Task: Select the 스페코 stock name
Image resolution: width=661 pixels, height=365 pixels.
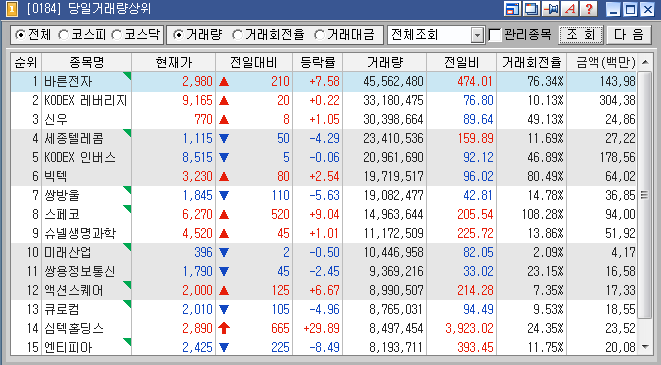Action: coord(62,214)
